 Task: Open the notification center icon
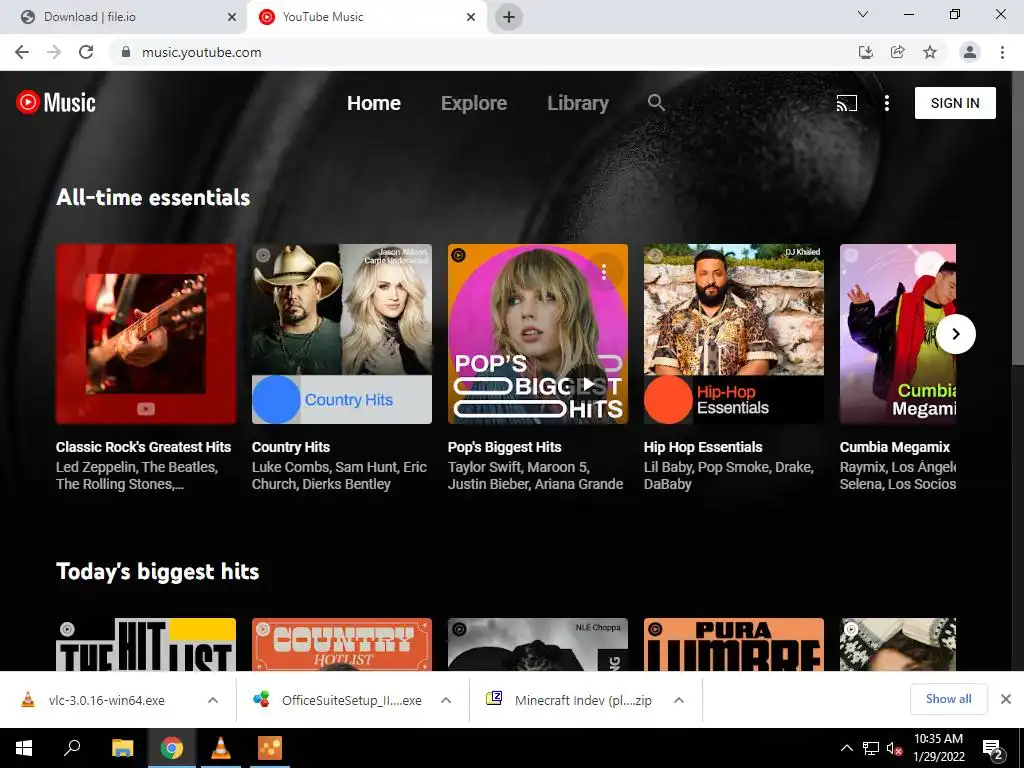992,750
